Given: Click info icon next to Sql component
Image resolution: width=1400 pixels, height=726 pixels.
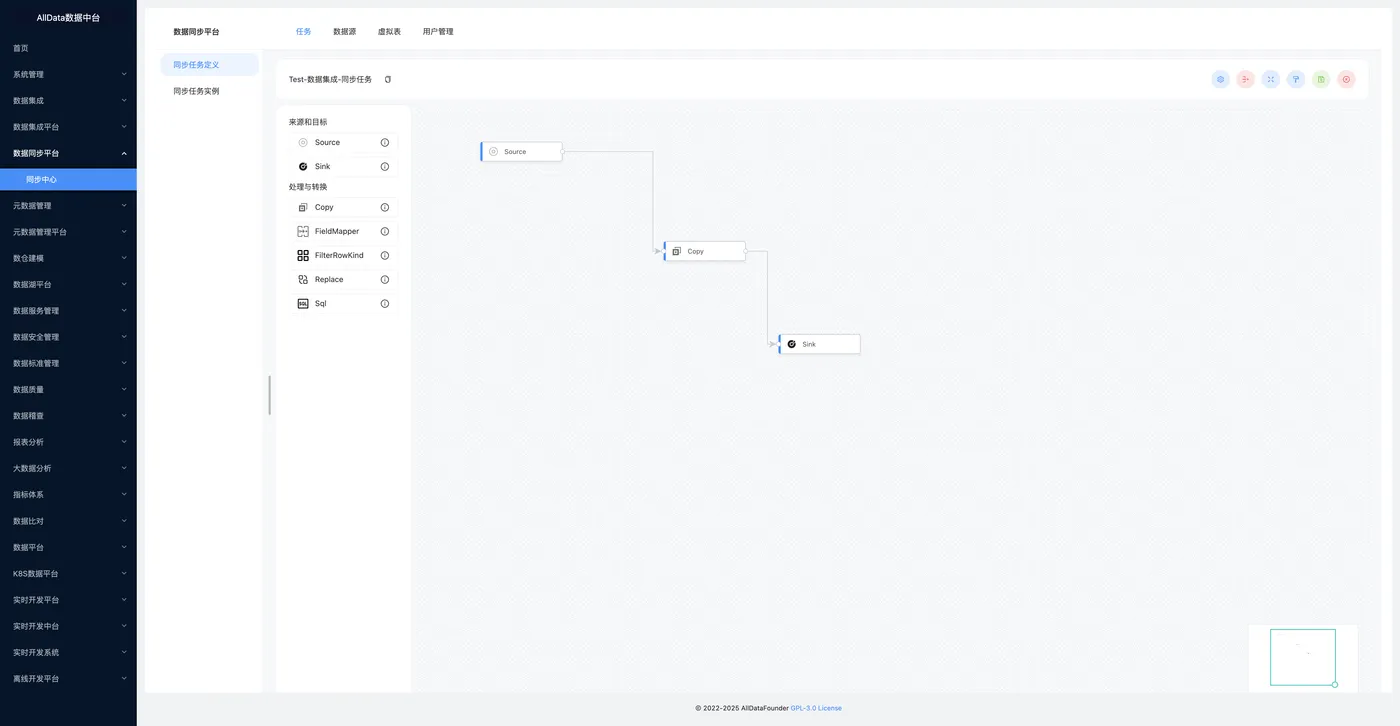Looking at the screenshot, I should coord(385,303).
